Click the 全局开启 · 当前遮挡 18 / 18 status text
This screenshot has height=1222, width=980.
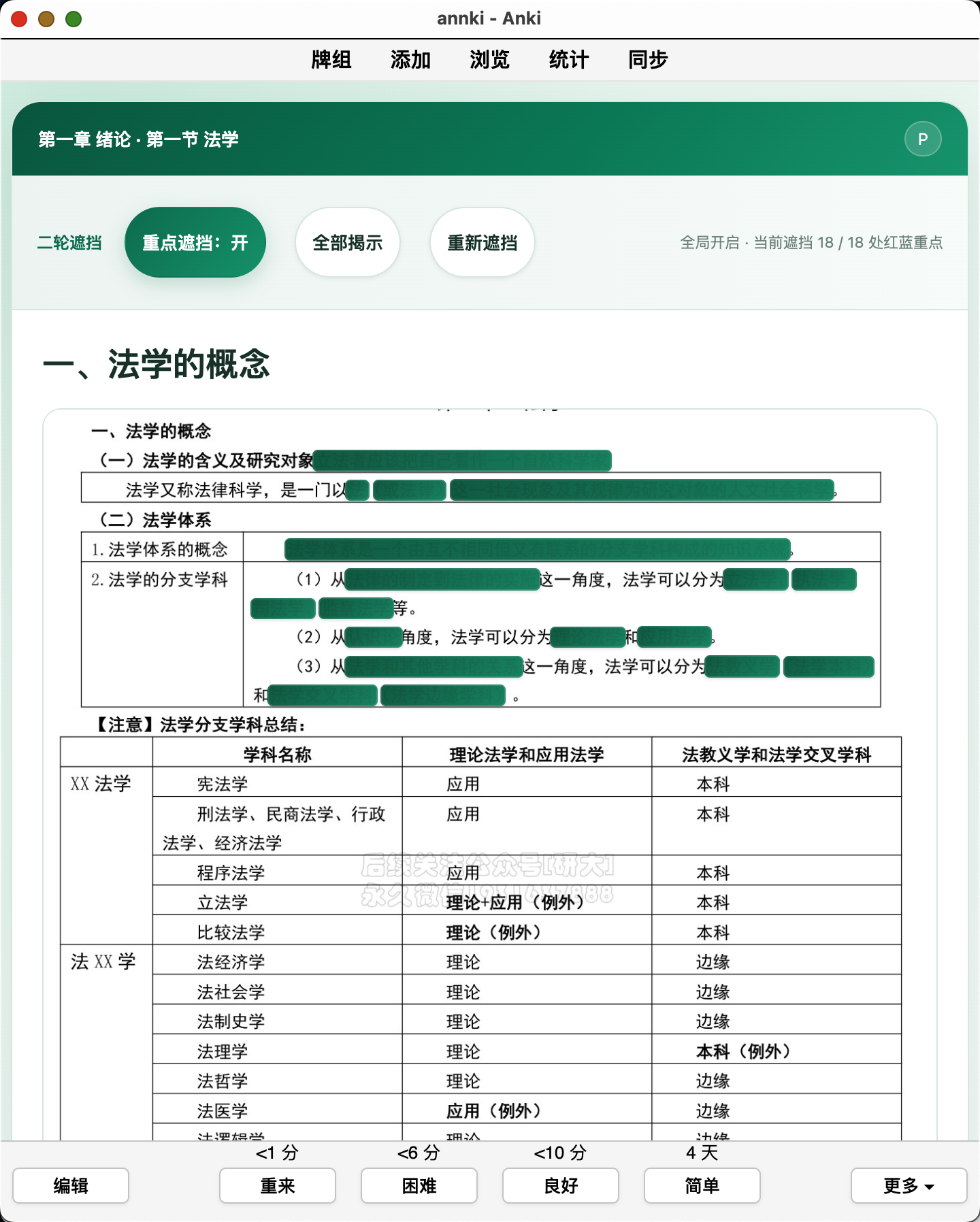click(x=812, y=242)
